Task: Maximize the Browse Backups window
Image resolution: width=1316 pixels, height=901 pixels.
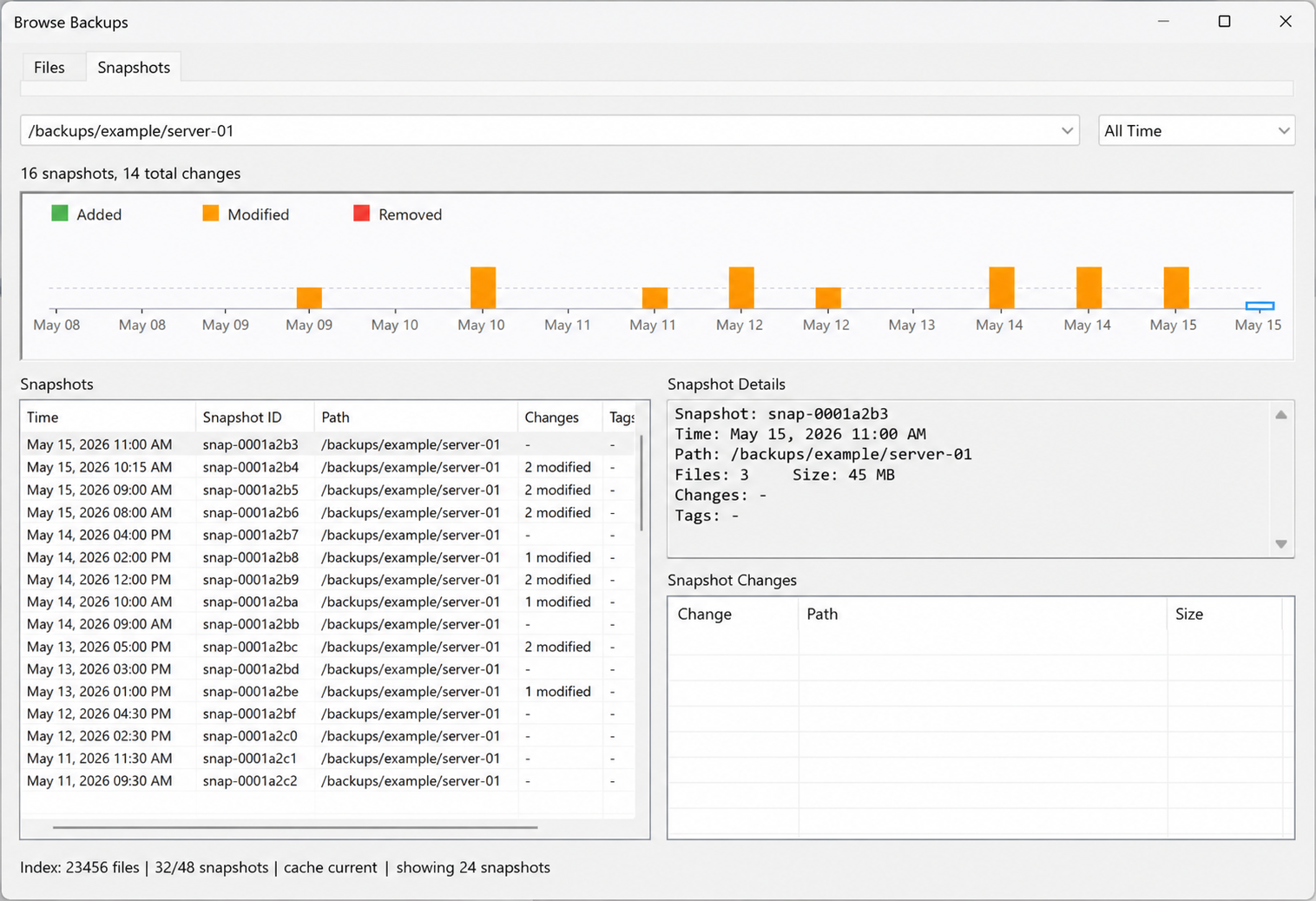Action: coord(1224,22)
